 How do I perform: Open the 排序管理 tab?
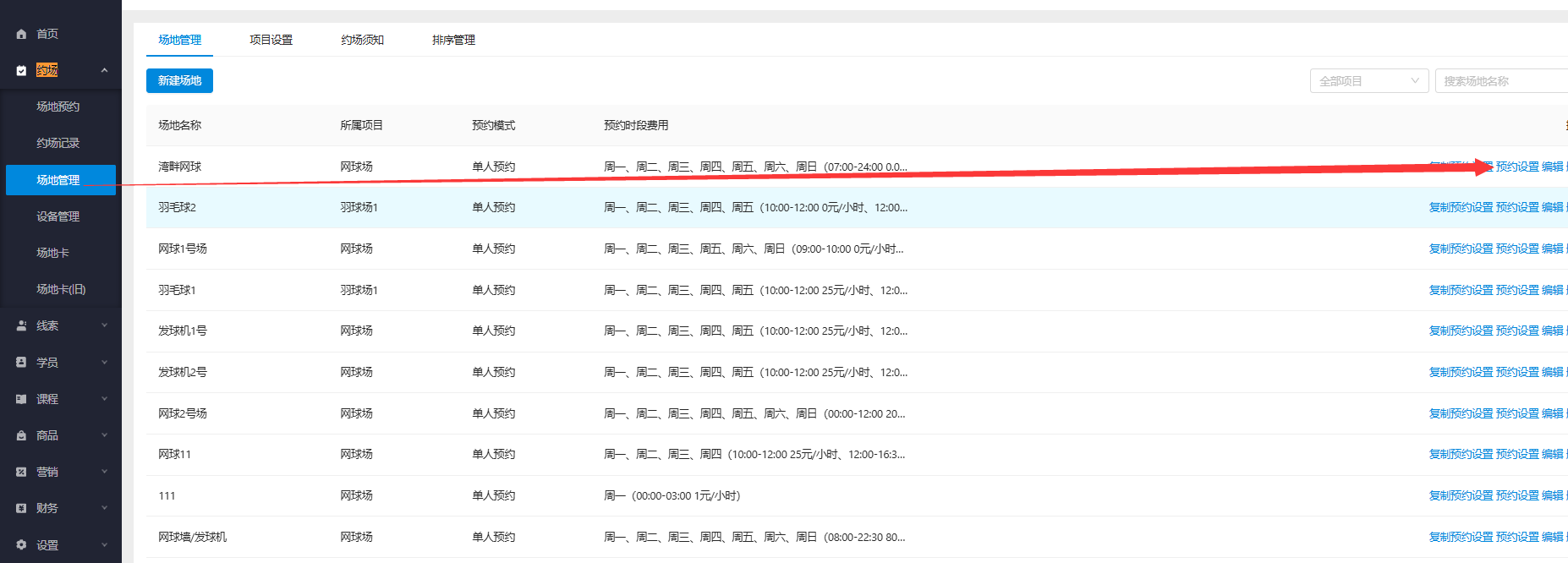453,40
